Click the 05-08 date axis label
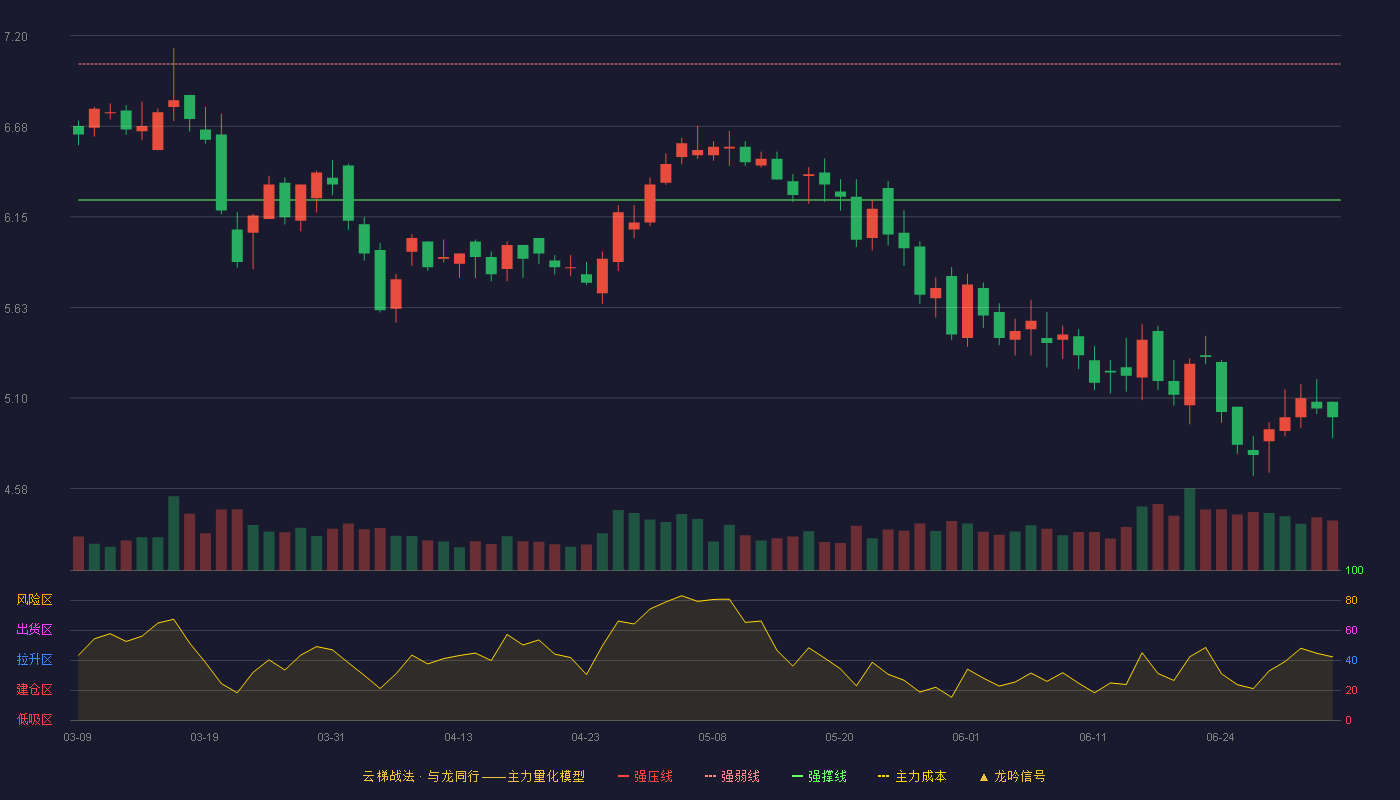Image resolution: width=1400 pixels, height=800 pixels. (712, 737)
